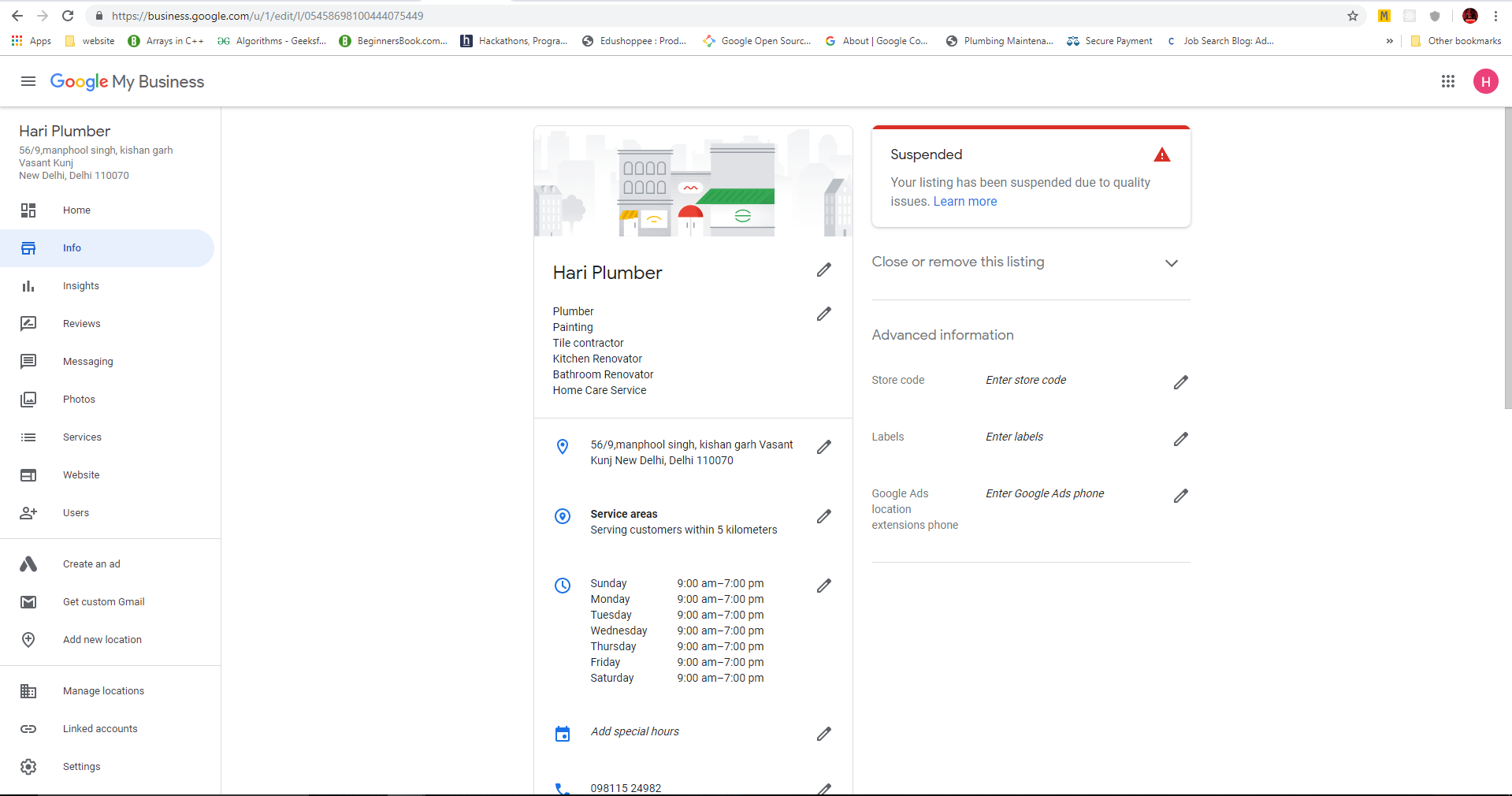The image size is (1512, 796).
Task: Edit the business hours pencil
Action: click(x=824, y=586)
